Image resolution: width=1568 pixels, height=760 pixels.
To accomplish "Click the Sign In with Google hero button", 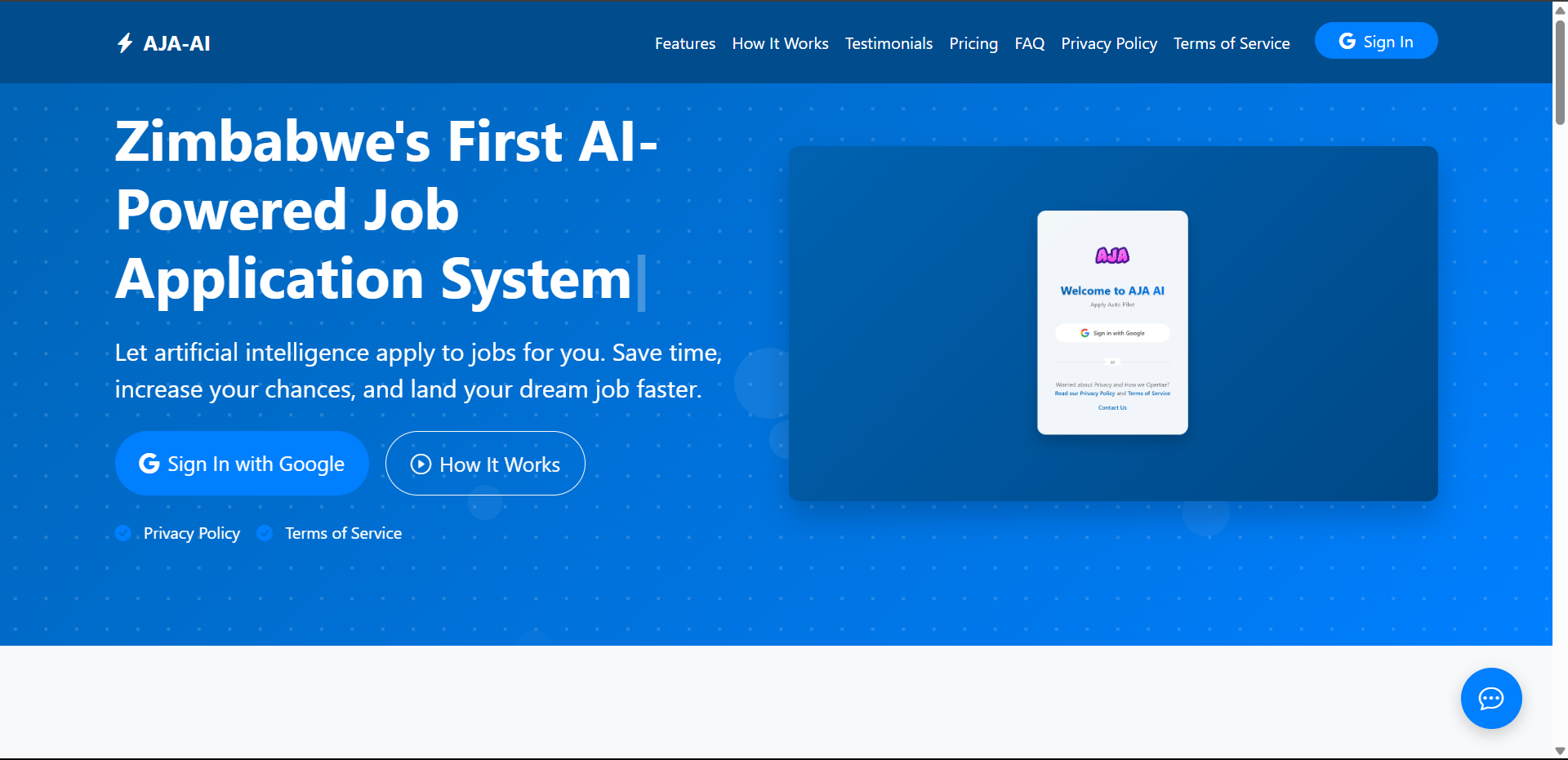I will 242,463.
